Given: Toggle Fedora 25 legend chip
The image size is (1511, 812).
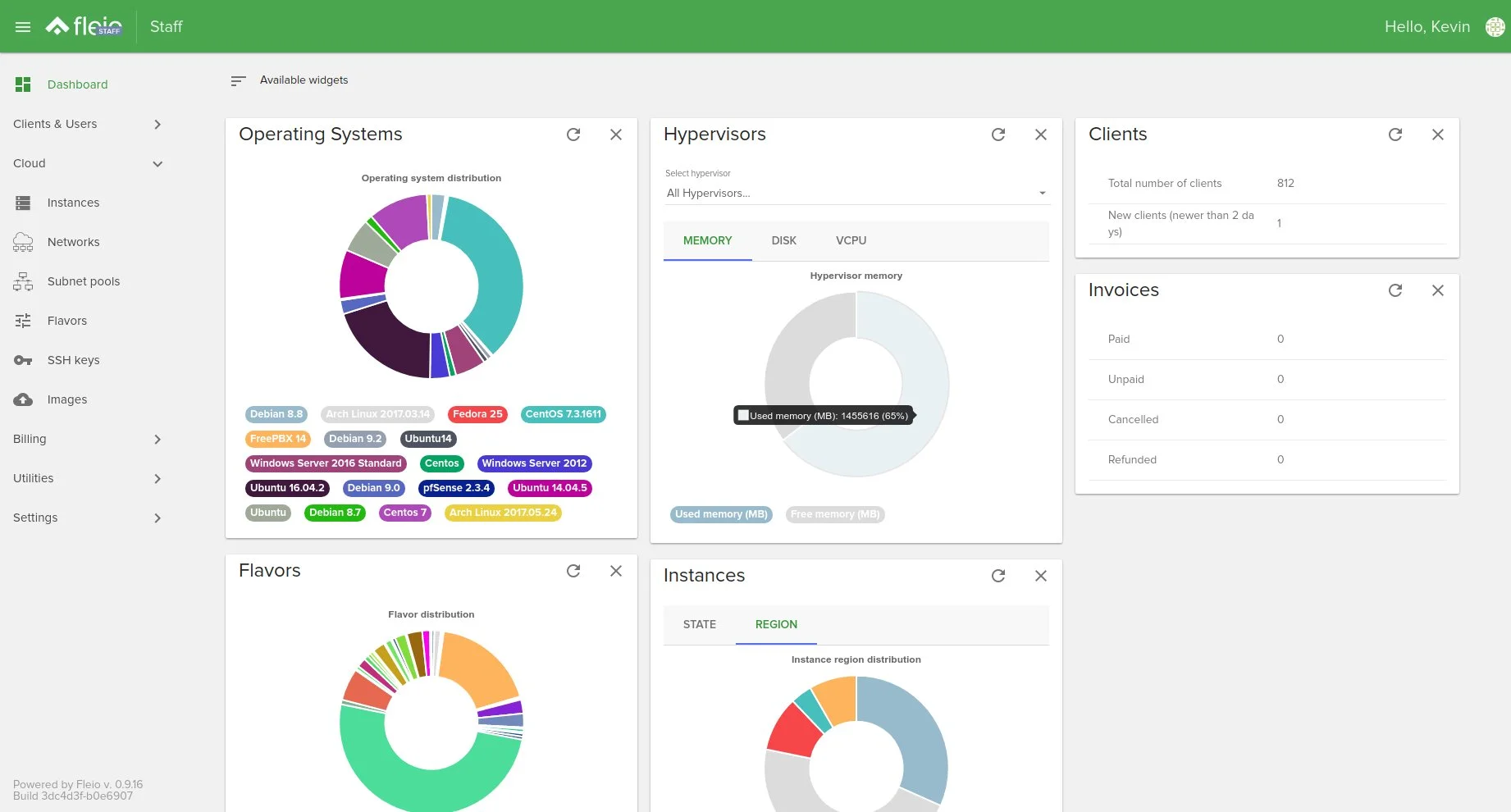Looking at the screenshot, I should (x=477, y=414).
